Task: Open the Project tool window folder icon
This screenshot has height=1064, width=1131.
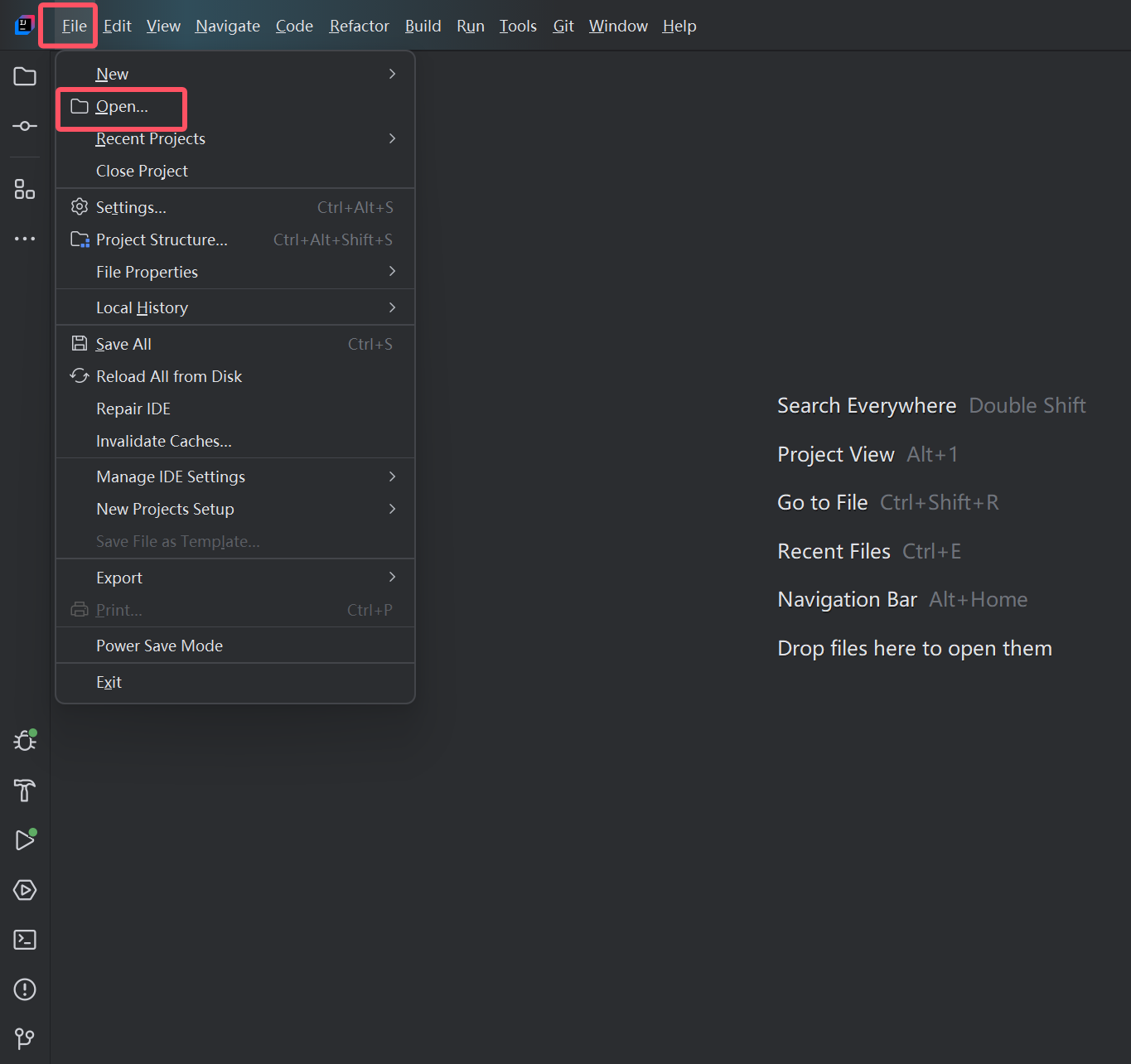Action: tap(25, 77)
